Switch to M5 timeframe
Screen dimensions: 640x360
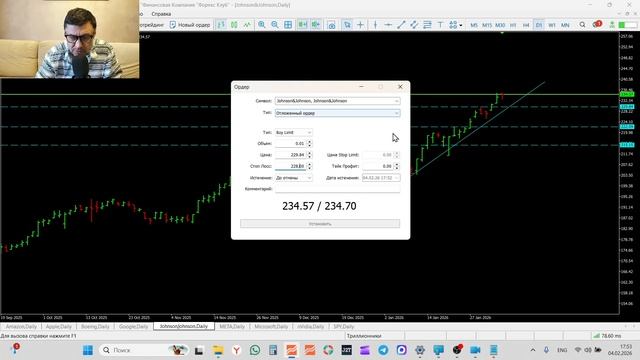[x=474, y=25]
